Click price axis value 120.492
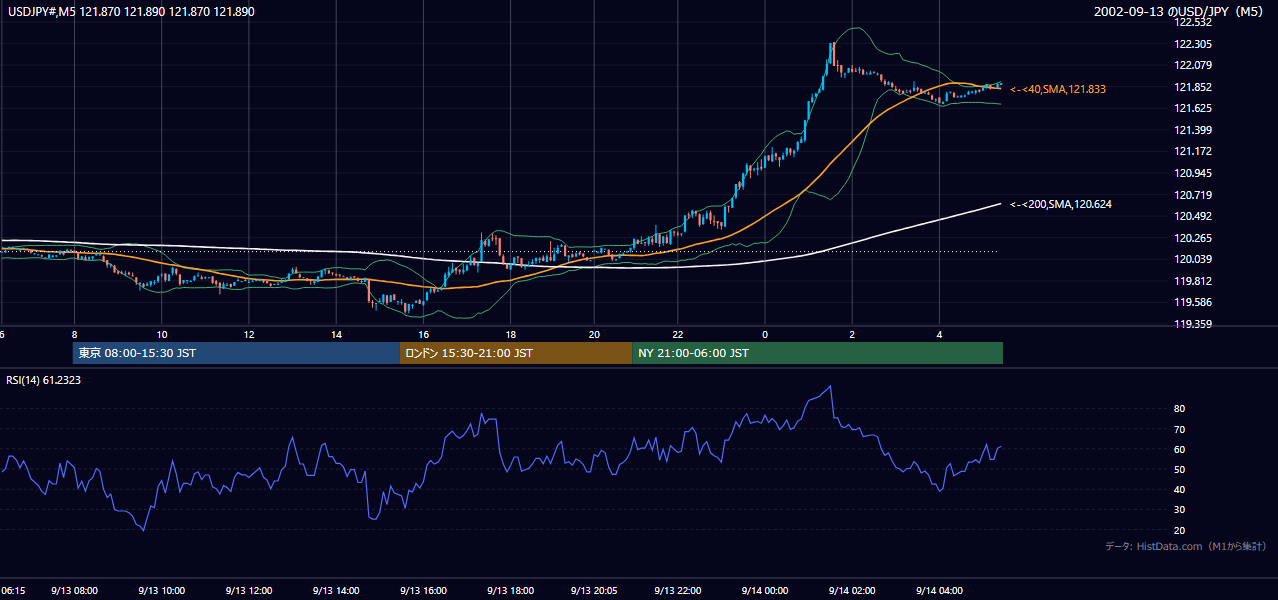Image resolution: width=1278 pixels, height=600 pixels. pos(1194,216)
